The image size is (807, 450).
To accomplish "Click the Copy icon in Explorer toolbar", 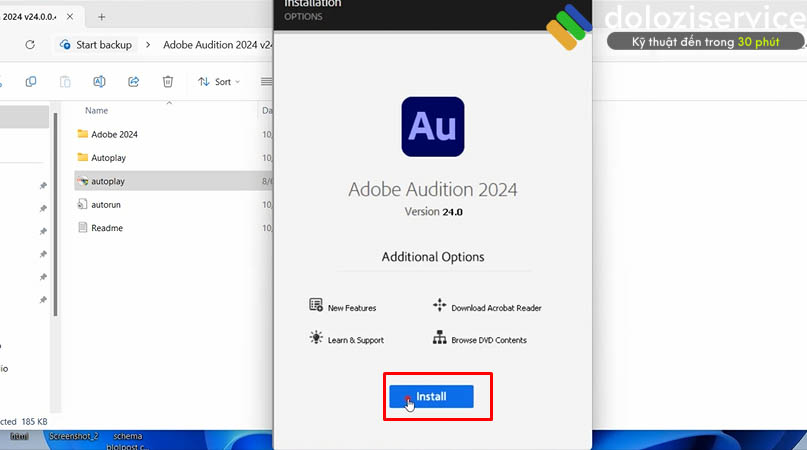I will pyautogui.click(x=31, y=82).
